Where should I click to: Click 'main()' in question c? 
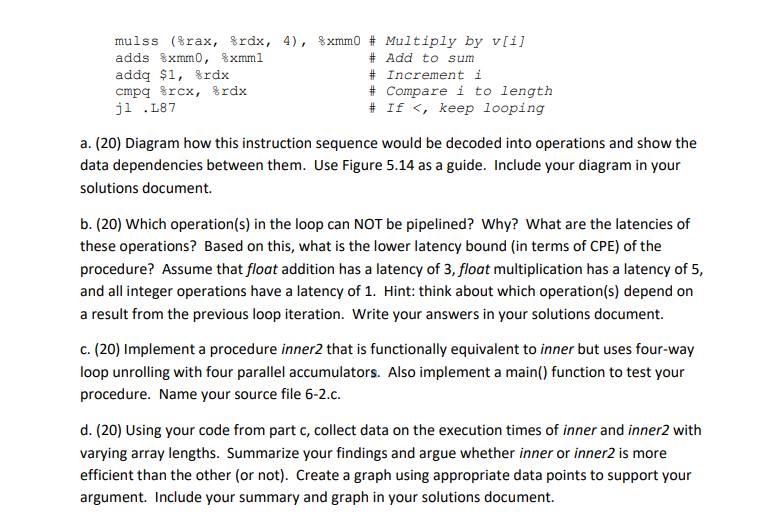[x=526, y=372]
